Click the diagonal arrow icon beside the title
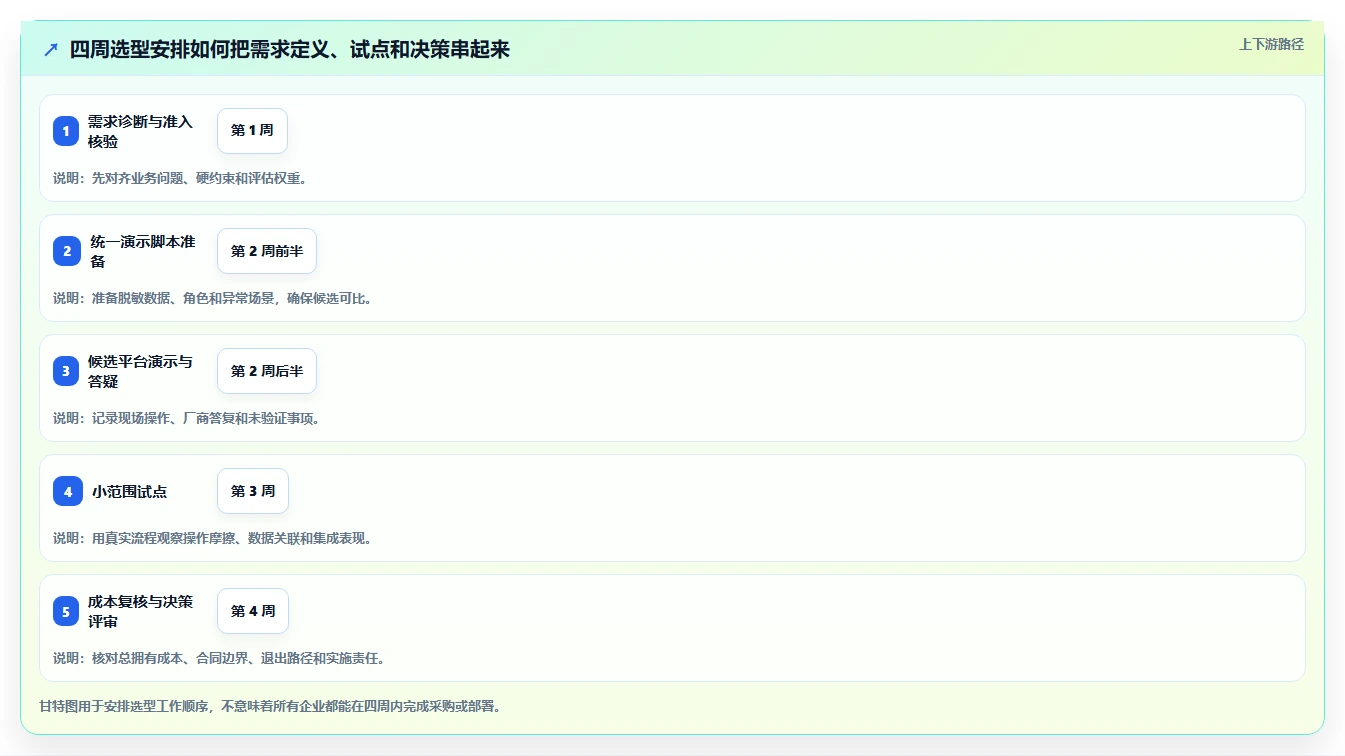The width and height of the screenshot is (1345, 756). point(51,49)
